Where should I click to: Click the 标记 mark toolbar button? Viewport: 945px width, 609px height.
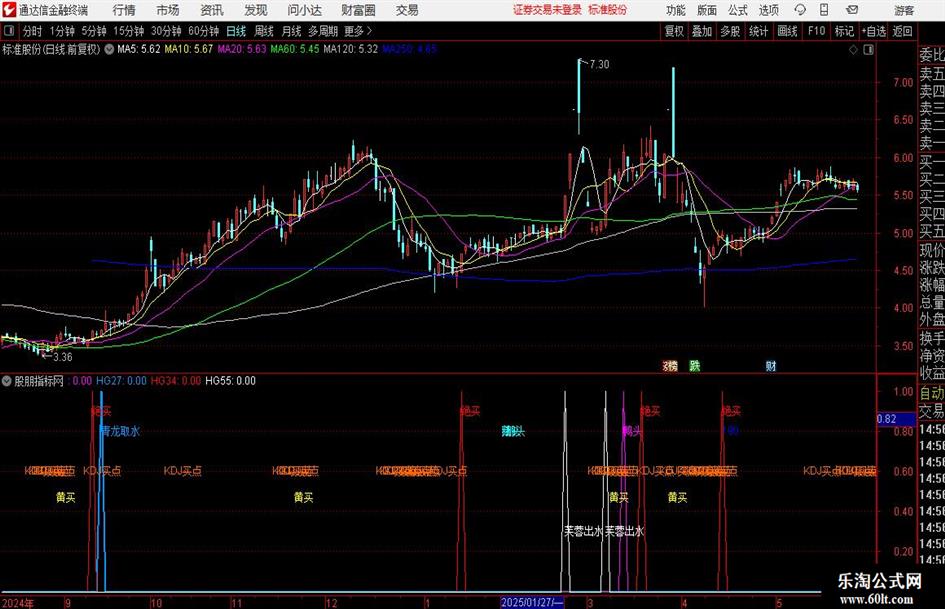[x=844, y=31]
